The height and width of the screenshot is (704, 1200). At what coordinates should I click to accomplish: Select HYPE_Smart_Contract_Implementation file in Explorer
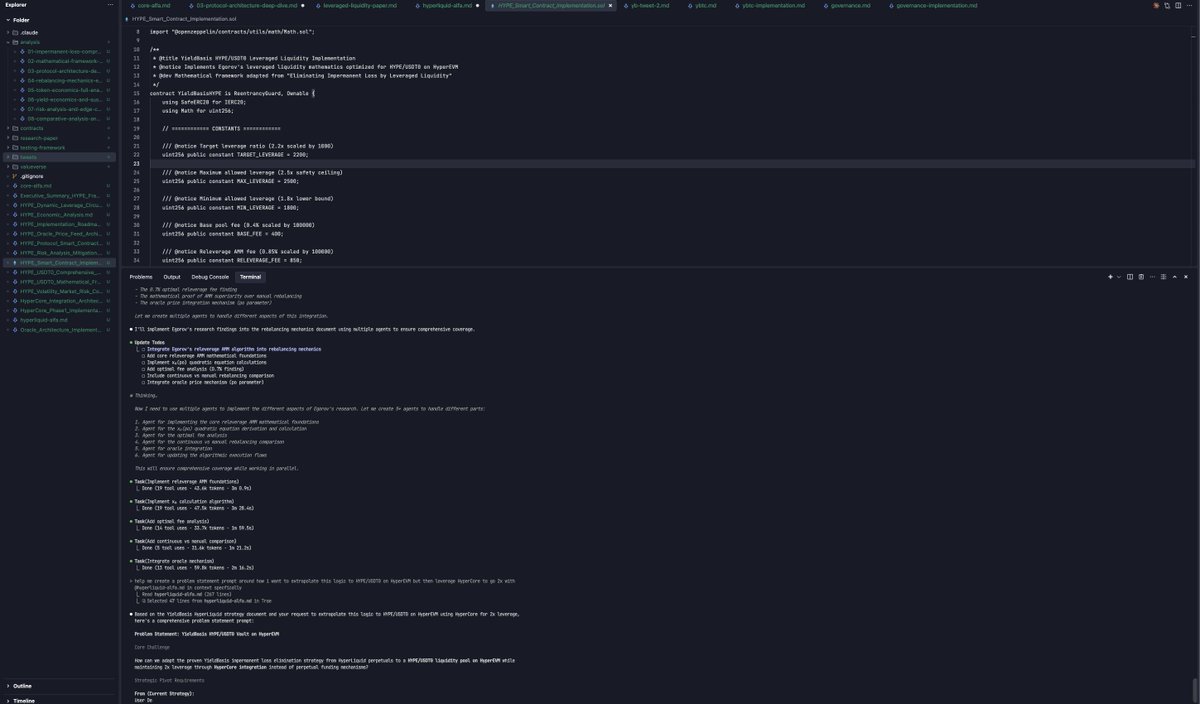click(58, 262)
